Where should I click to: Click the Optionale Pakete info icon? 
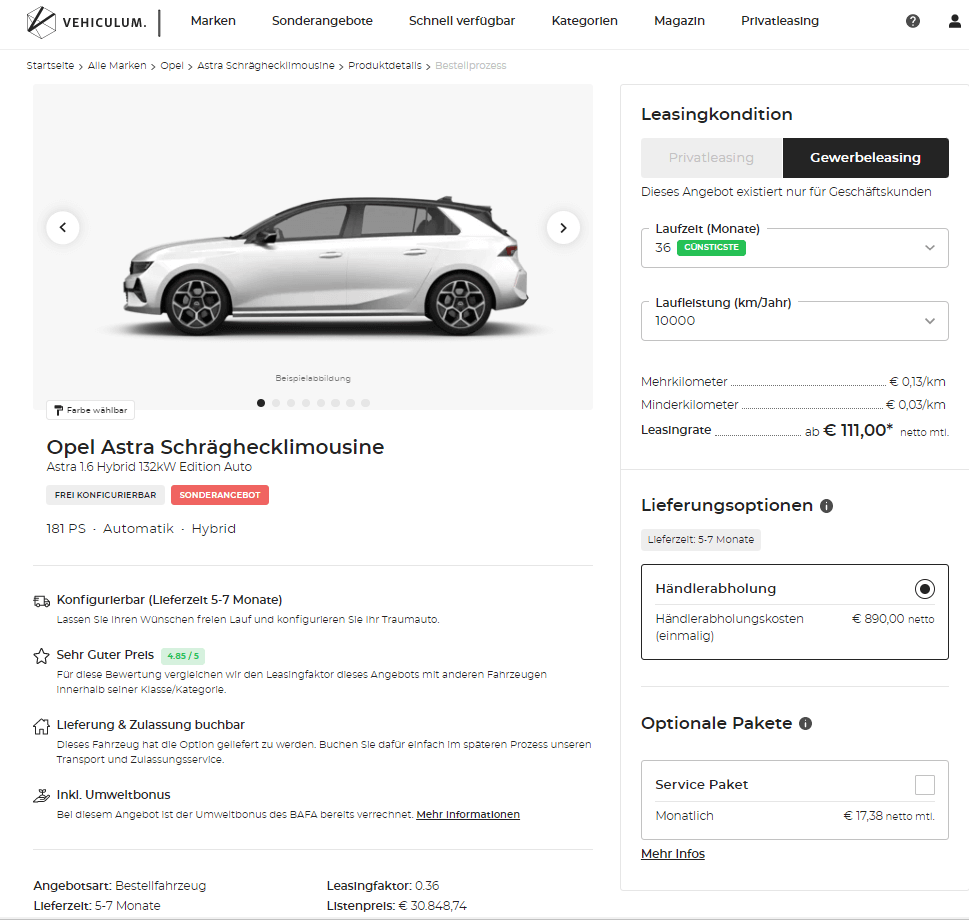[805, 724]
